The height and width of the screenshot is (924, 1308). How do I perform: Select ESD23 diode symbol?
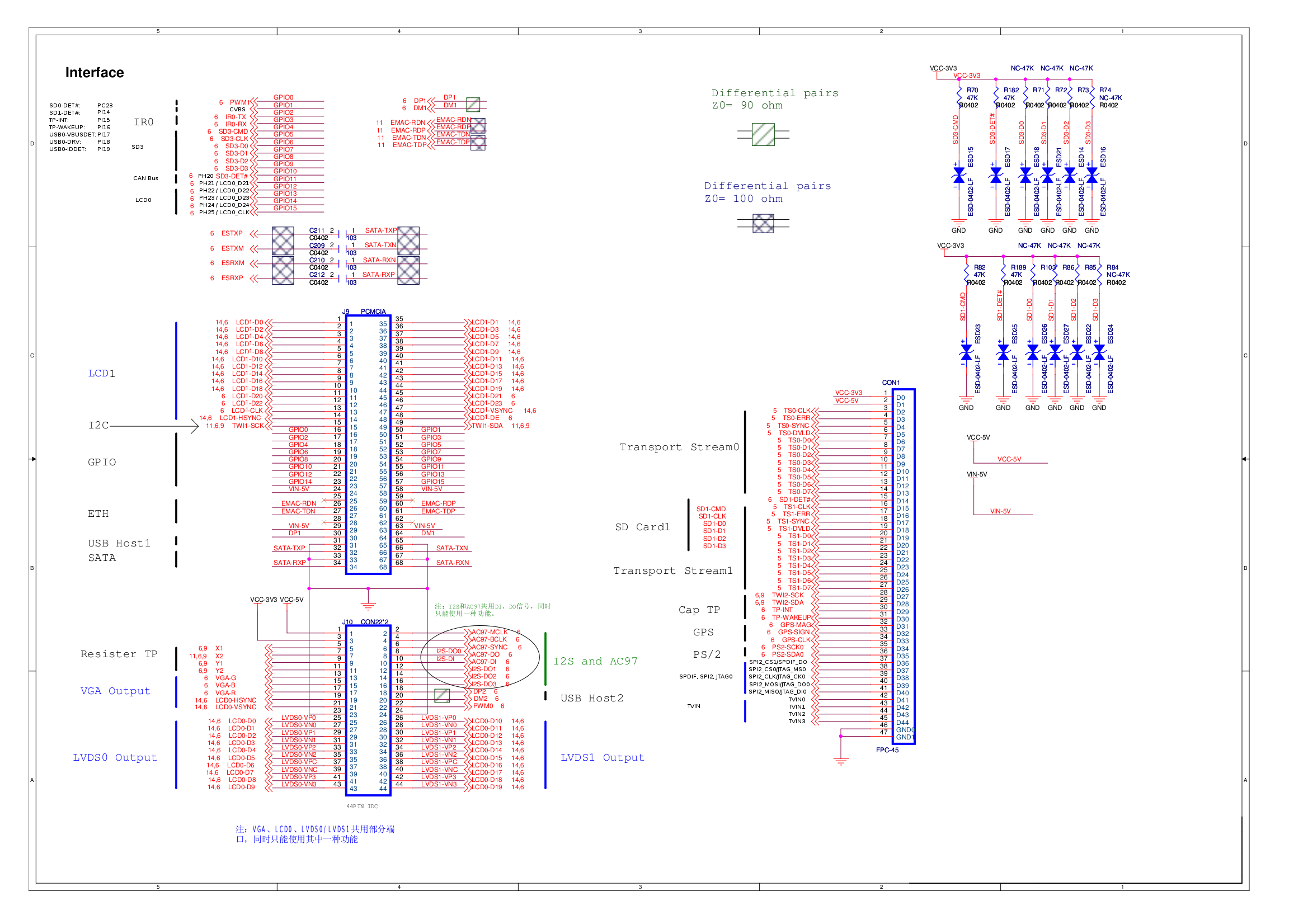click(x=967, y=352)
